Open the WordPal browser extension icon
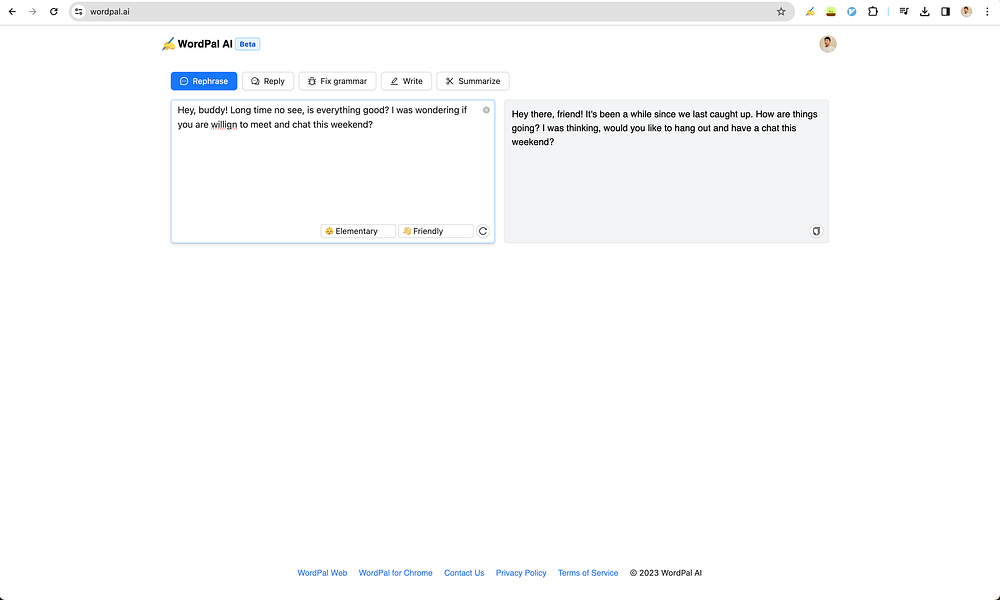Screen dimensions: 1000x600 tap(810, 11)
